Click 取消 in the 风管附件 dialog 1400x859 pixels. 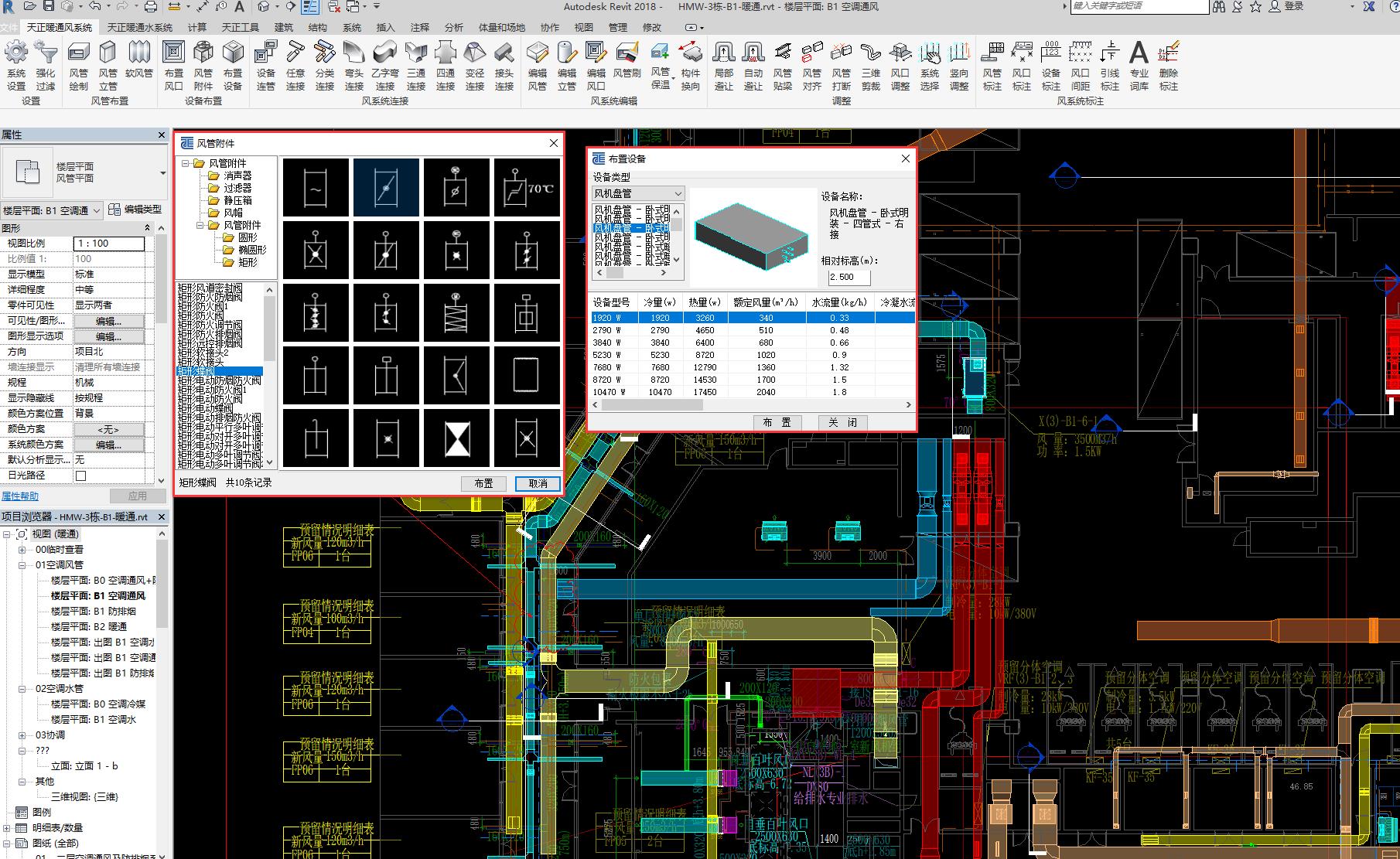click(x=538, y=483)
